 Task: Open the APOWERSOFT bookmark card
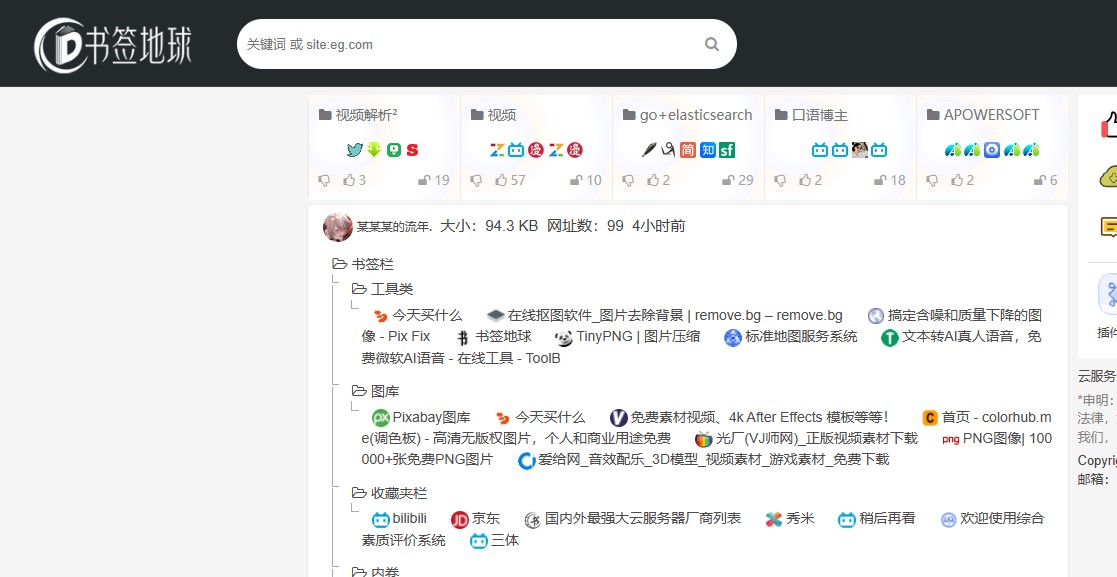pos(990,114)
